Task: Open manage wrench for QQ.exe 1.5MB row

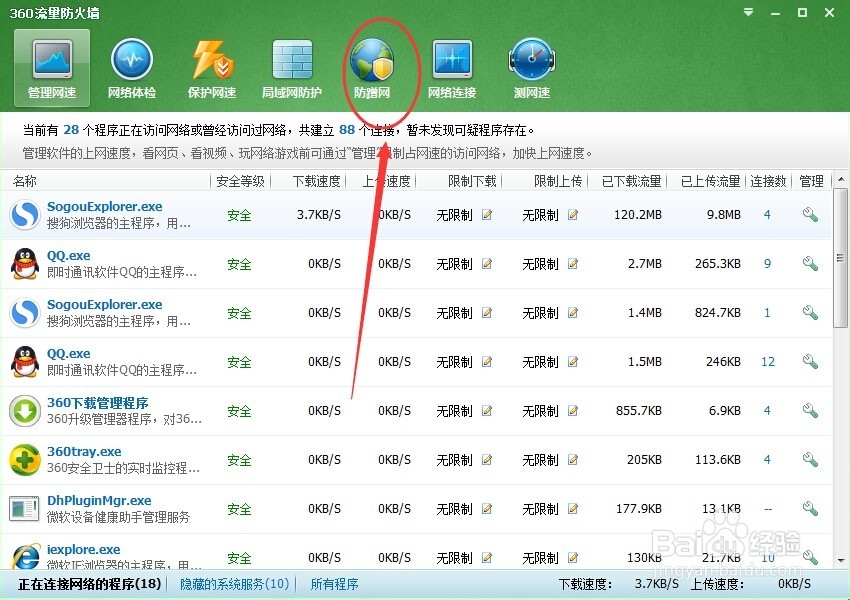Action: (810, 362)
